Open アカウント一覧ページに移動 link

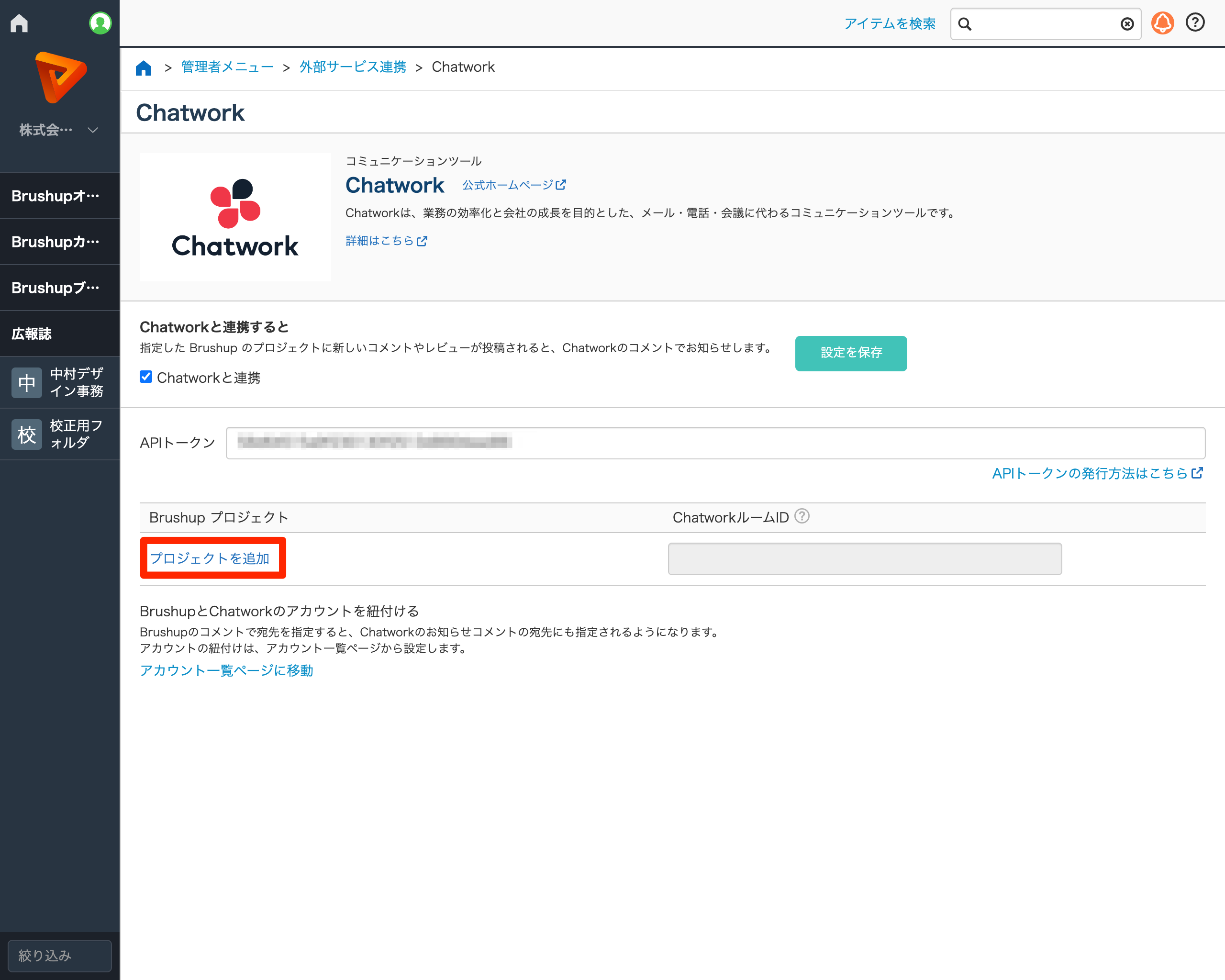tap(227, 671)
